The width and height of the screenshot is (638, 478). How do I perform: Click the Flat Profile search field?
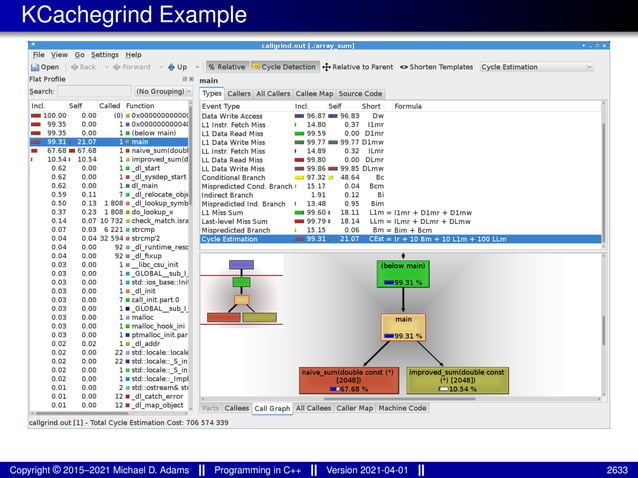pyautogui.click(x=94, y=92)
